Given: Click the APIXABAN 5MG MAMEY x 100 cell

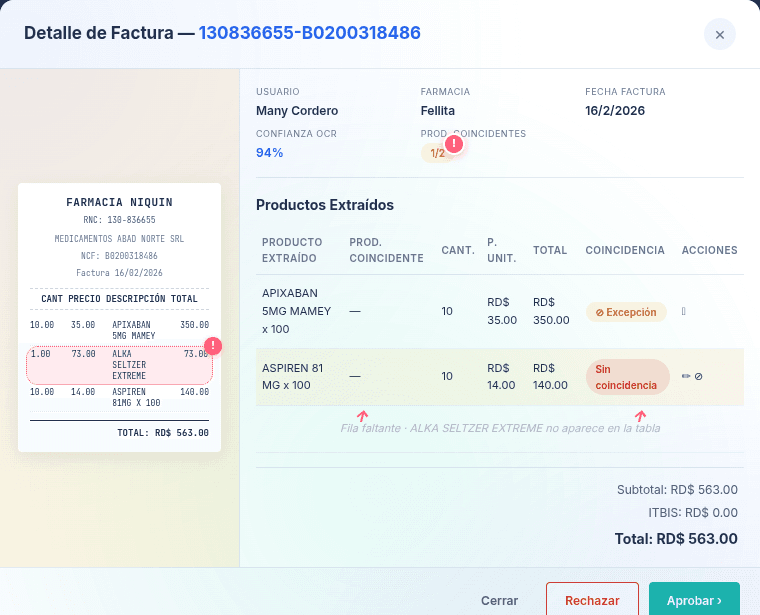Looking at the screenshot, I should coord(297,311).
